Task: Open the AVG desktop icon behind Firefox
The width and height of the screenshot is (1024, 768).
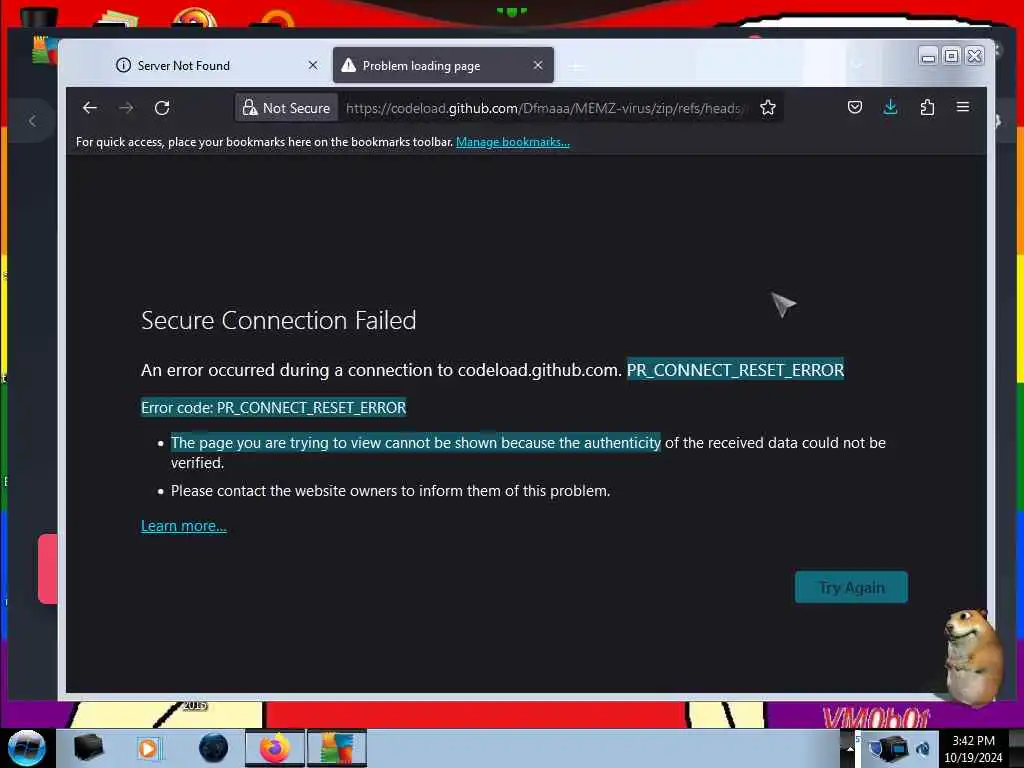Action: click(44, 50)
